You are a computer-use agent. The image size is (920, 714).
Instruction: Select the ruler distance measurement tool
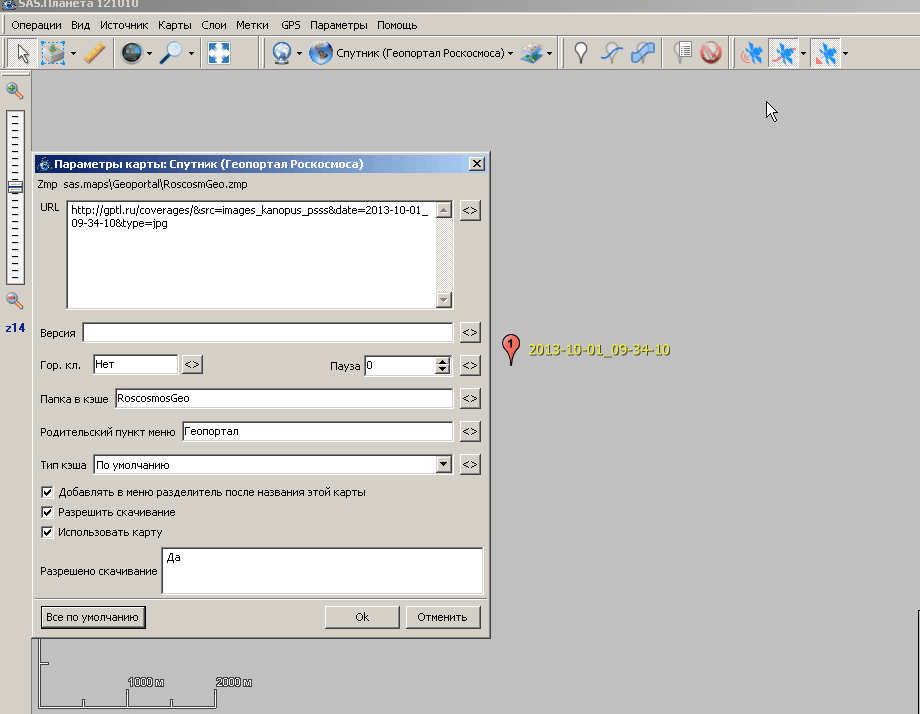[x=95, y=54]
